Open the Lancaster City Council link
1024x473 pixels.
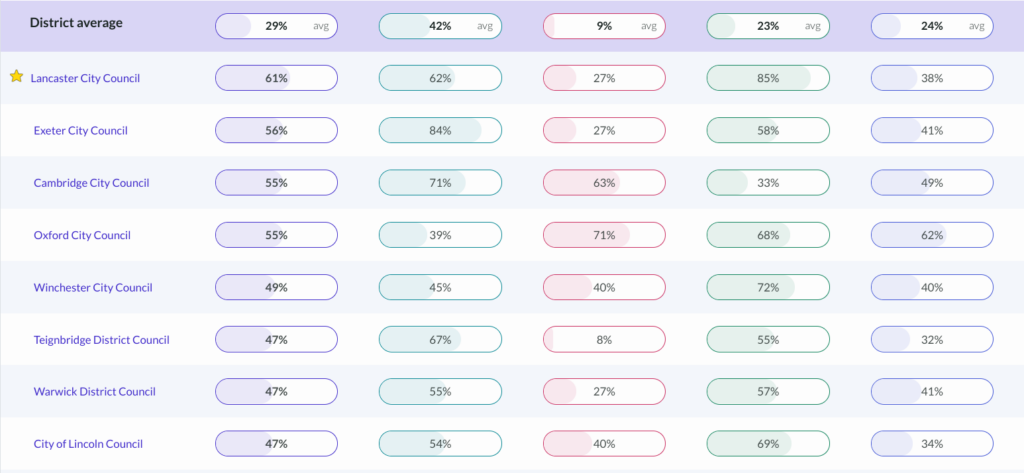pos(85,78)
